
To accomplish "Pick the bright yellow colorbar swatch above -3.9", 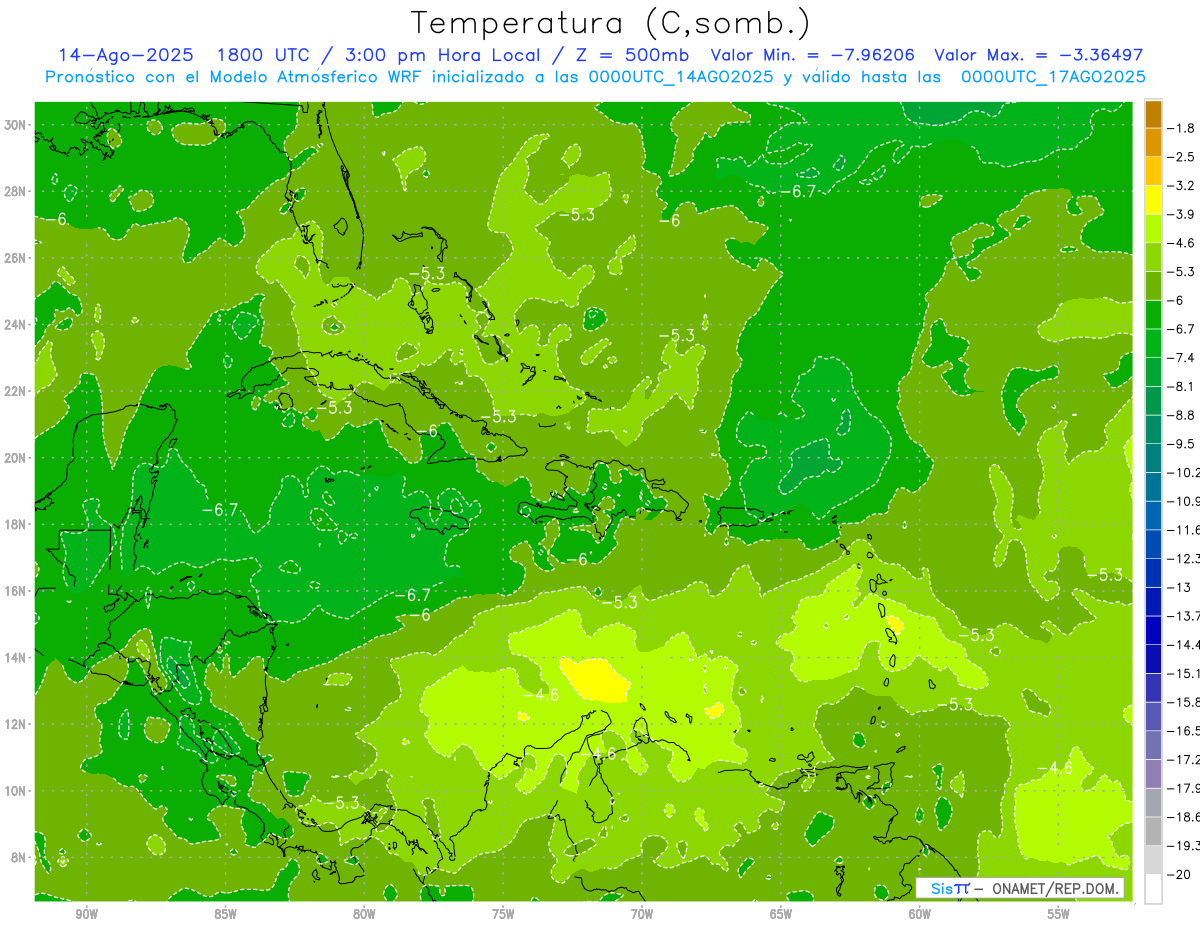I will coord(1153,200).
